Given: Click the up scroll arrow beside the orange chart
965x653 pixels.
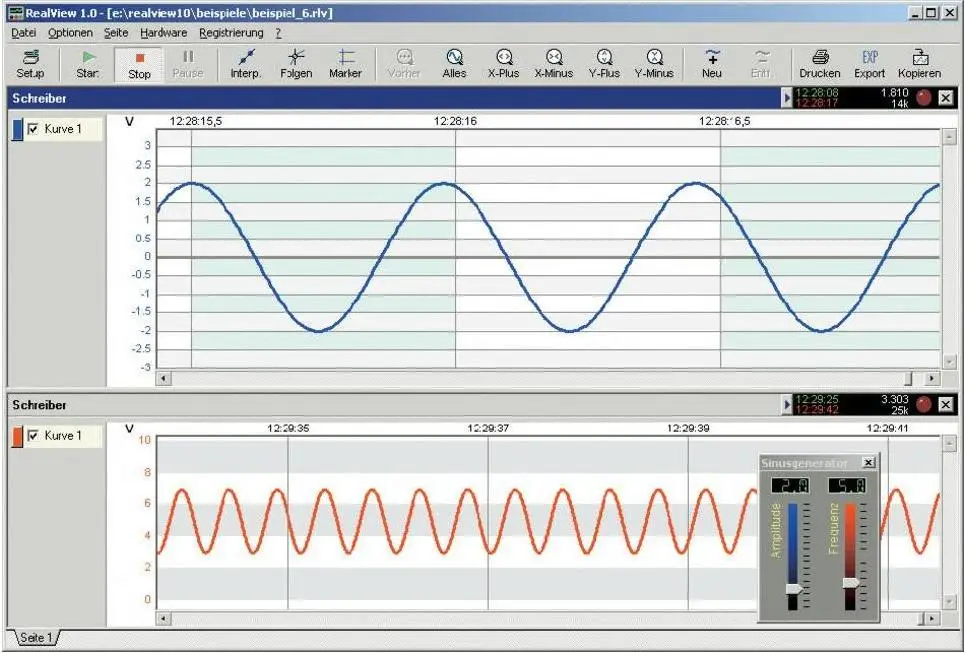Looking at the screenshot, I should point(948,443).
